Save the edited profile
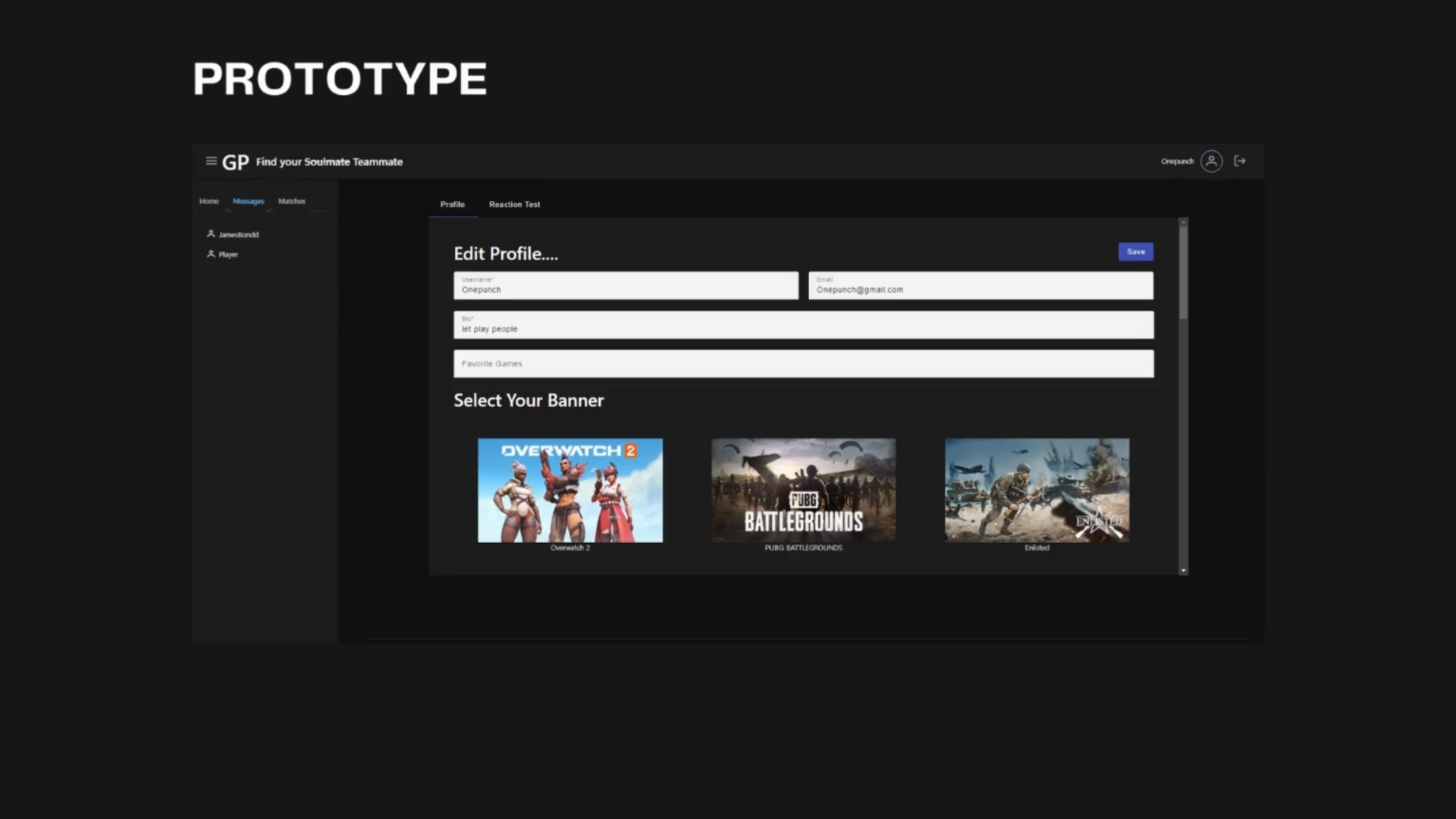The width and height of the screenshot is (1456, 819). [1135, 252]
